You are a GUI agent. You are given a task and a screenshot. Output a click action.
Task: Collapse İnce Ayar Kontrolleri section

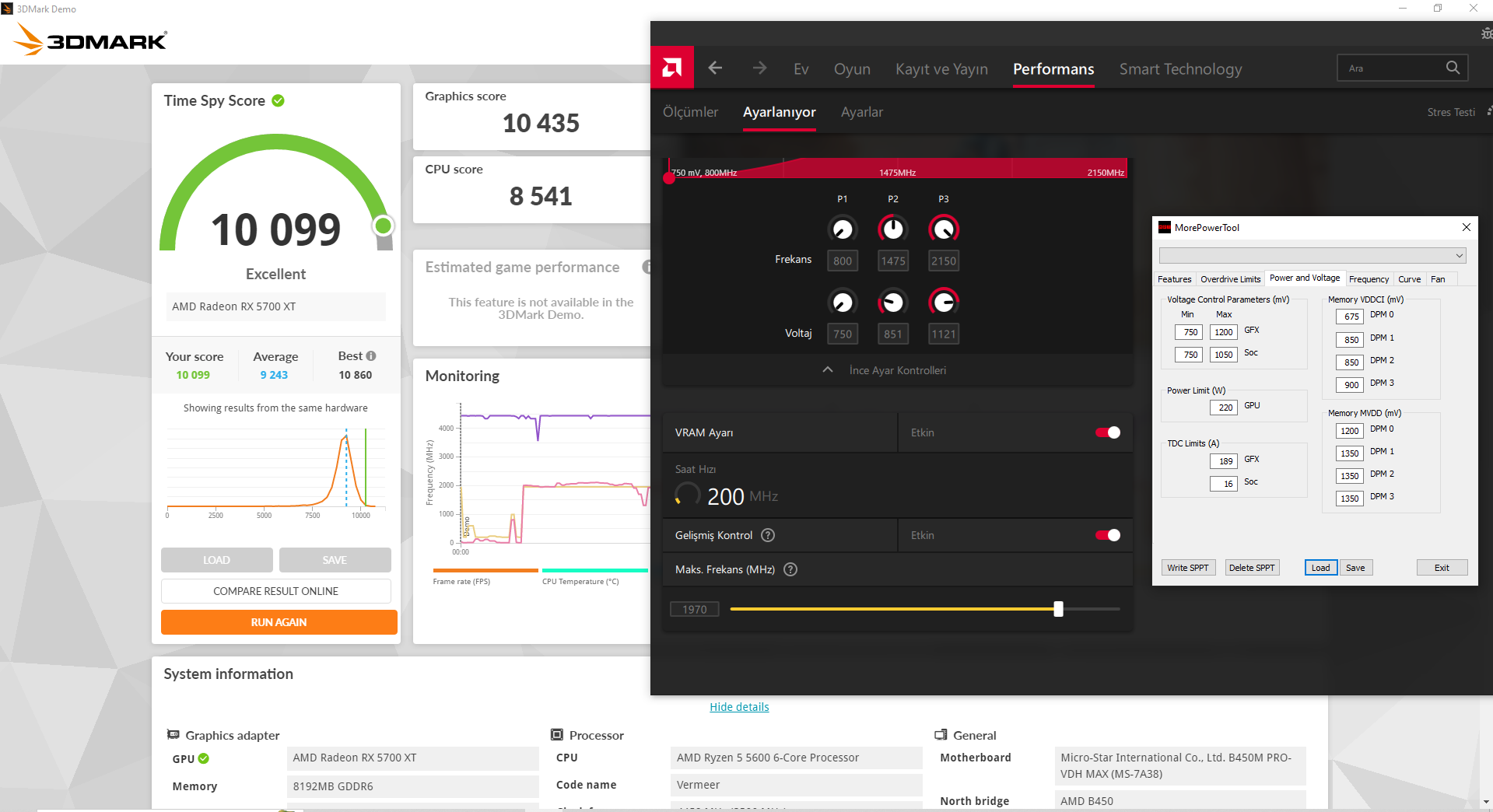pyautogui.click(x=885, y=370)
